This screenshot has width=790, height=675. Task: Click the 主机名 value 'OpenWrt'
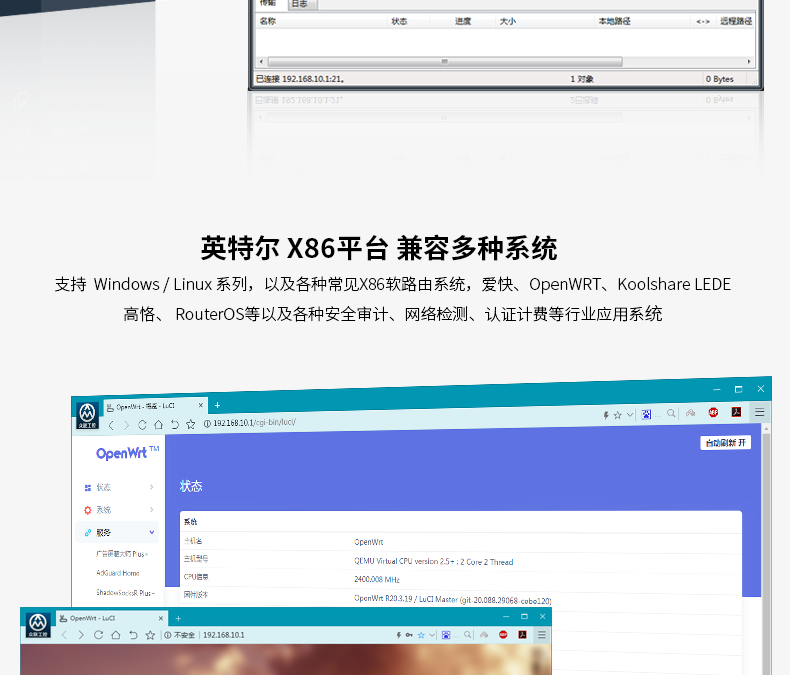click(x=369, y=542)
